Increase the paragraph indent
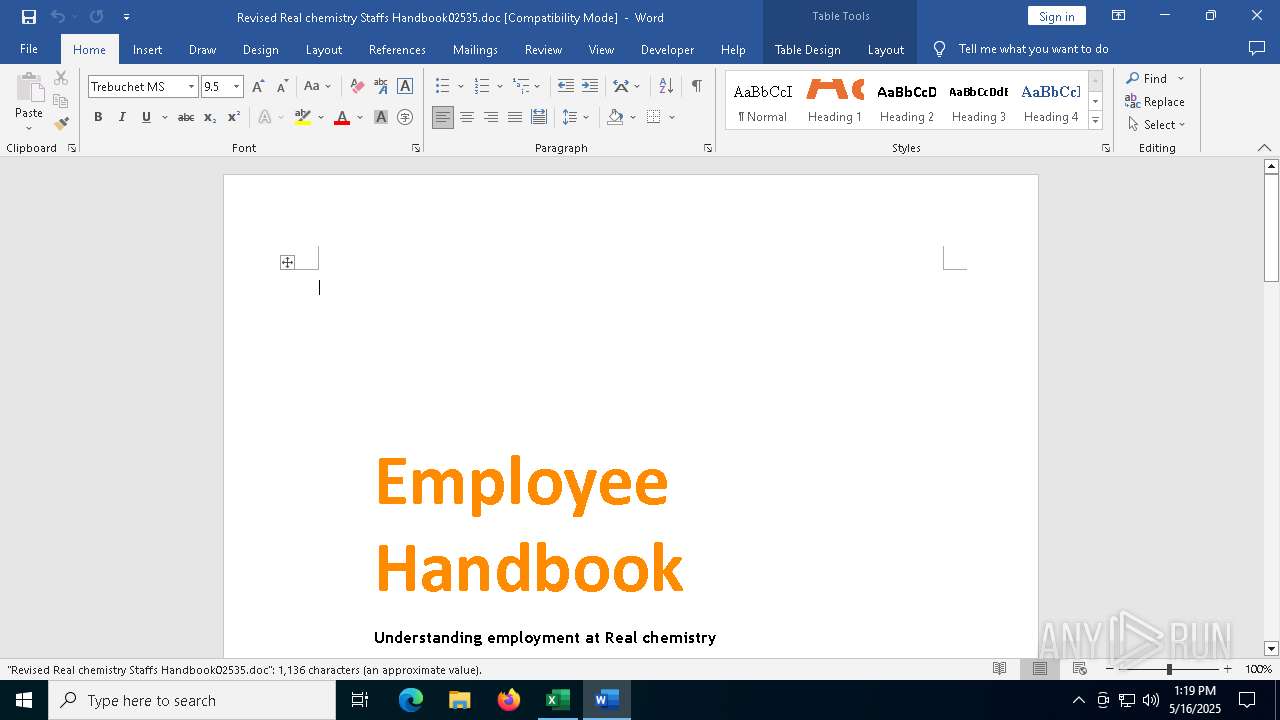The height and width of the screenshot is (720, 1280). [x=590, y=86]
